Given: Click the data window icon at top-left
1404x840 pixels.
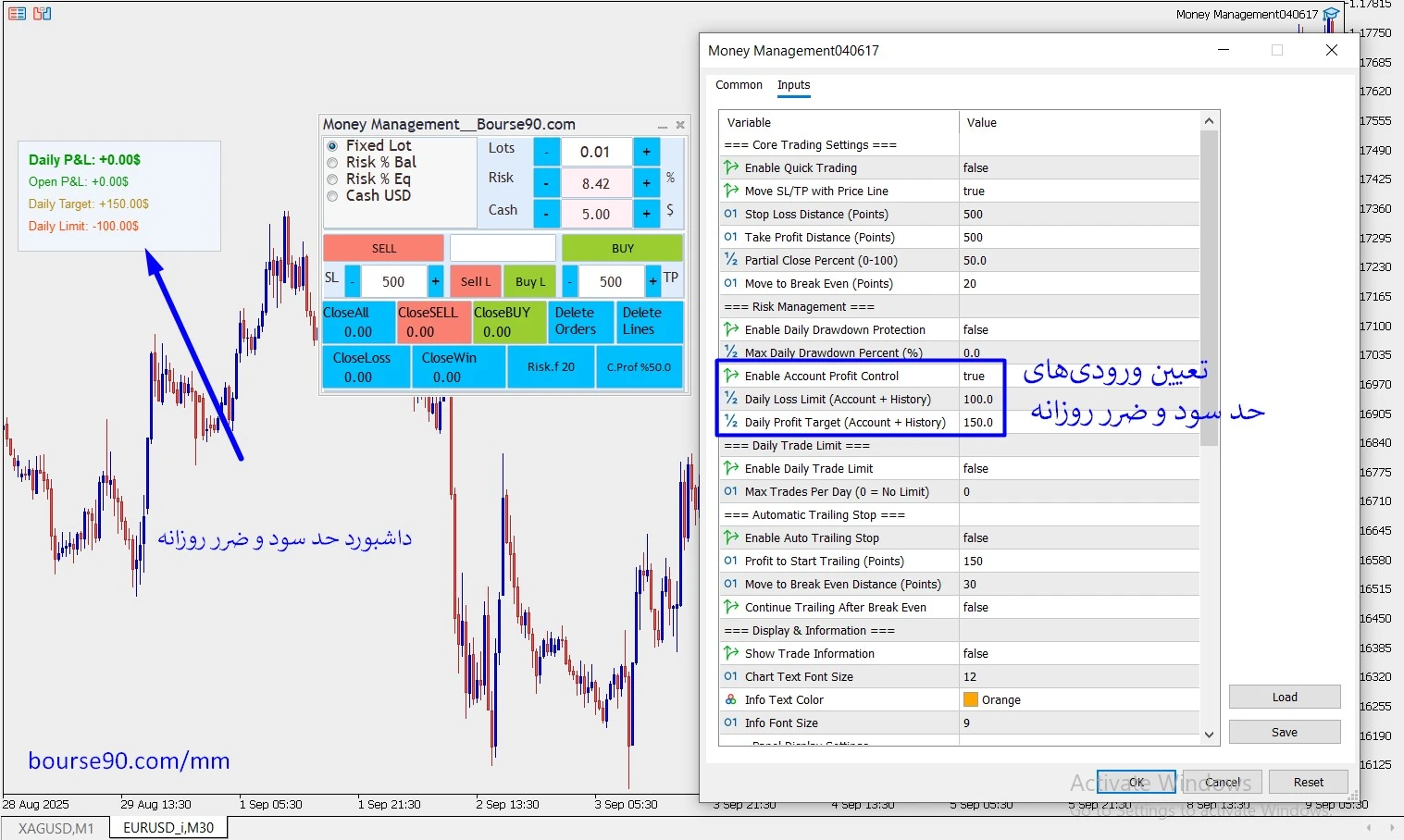Looking at the screenshot, I should 17,13.
